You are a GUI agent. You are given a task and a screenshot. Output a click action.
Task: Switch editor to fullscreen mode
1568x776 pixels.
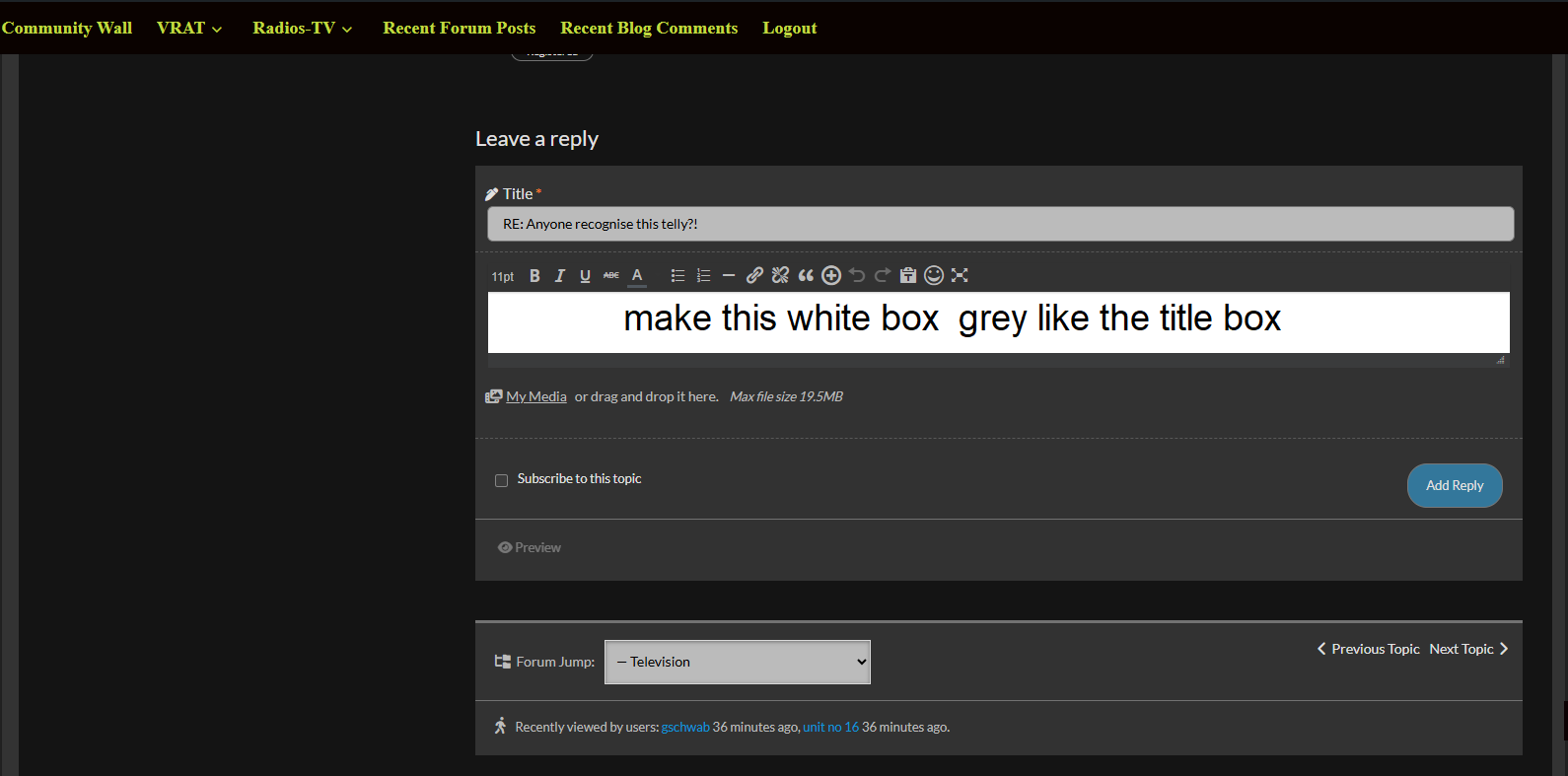point(960,275)
